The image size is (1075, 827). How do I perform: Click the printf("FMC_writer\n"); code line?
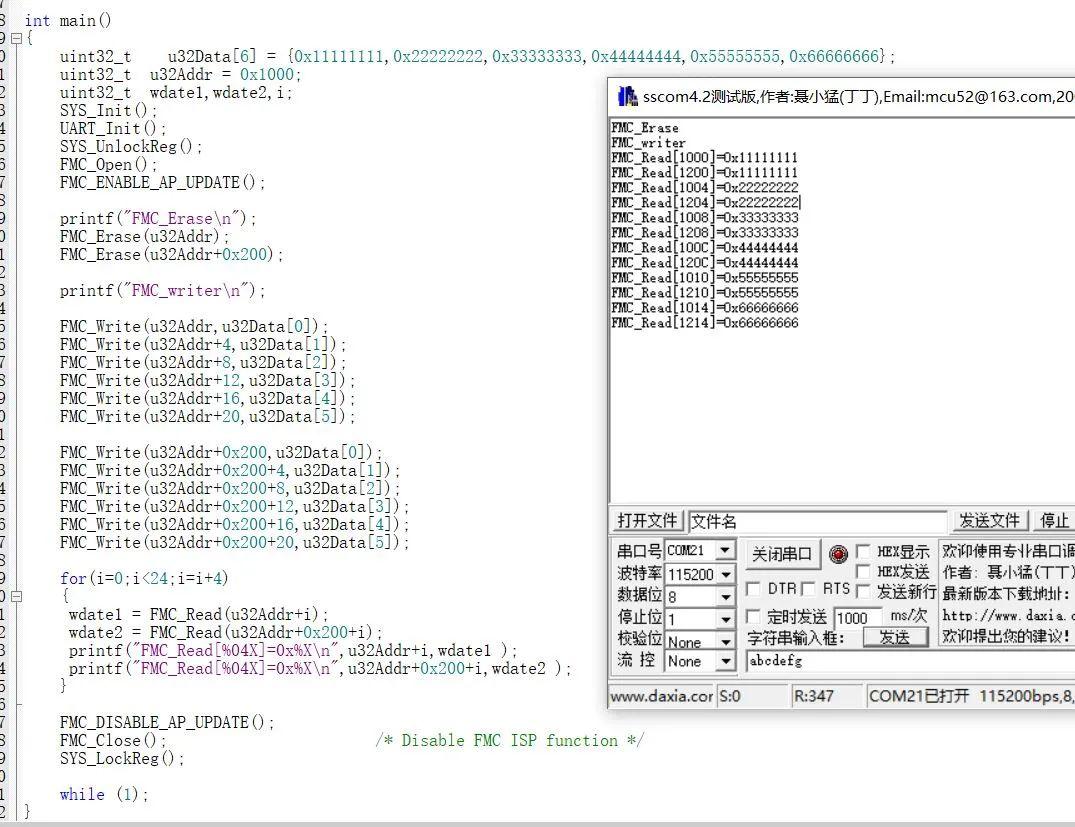tap(162, 291)
